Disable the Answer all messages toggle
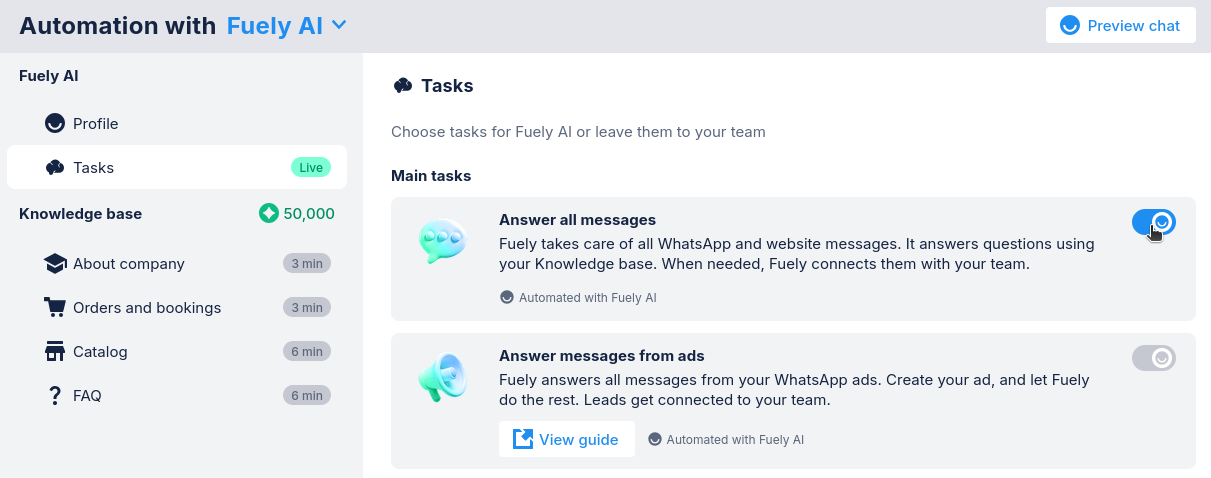 [x=1153, y=222]
